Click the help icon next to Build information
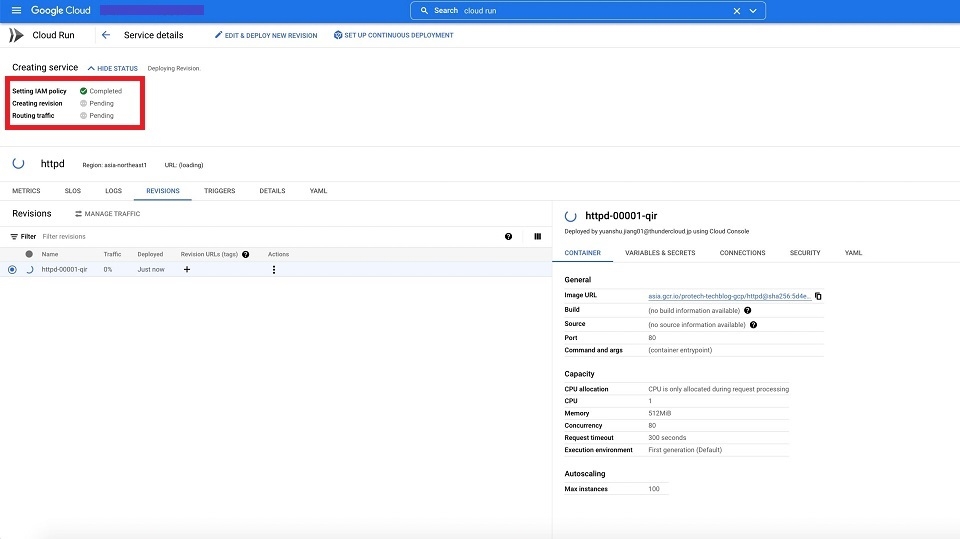This screenshot has height=539, width=960. coord(748,310)
